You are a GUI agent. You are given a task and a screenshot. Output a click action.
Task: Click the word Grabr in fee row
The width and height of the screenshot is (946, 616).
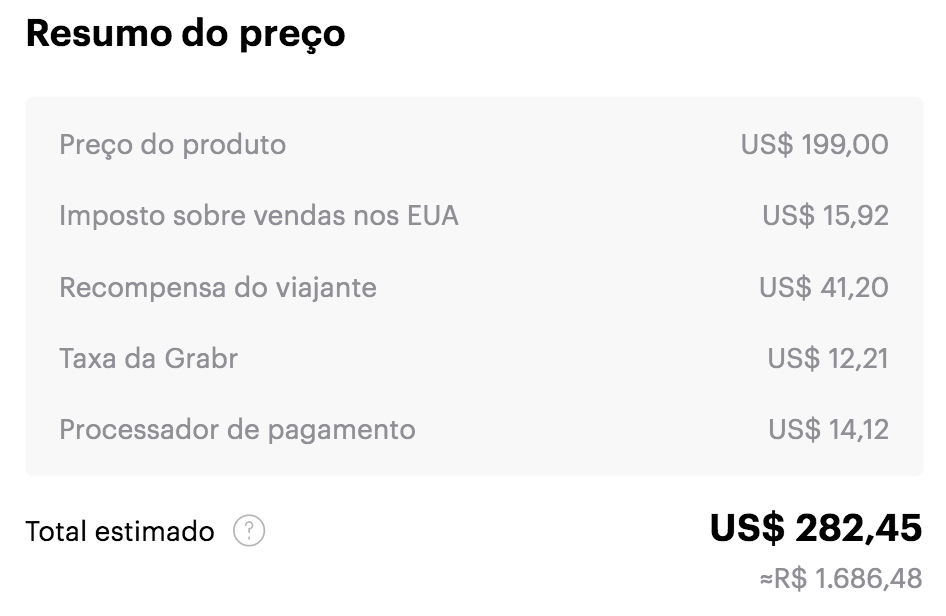(x=201, y=358)
